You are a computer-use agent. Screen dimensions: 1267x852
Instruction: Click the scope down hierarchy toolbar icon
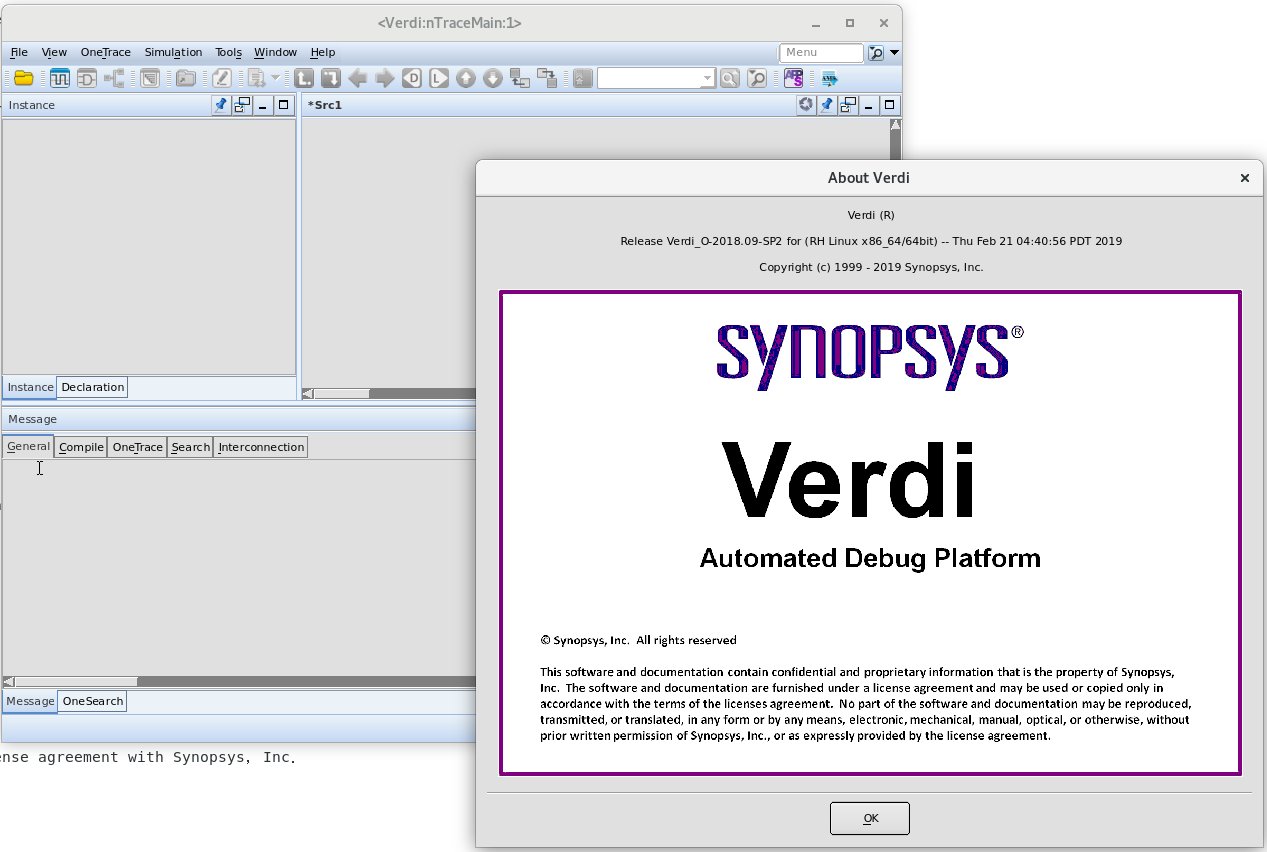click(x=547, y=78)
